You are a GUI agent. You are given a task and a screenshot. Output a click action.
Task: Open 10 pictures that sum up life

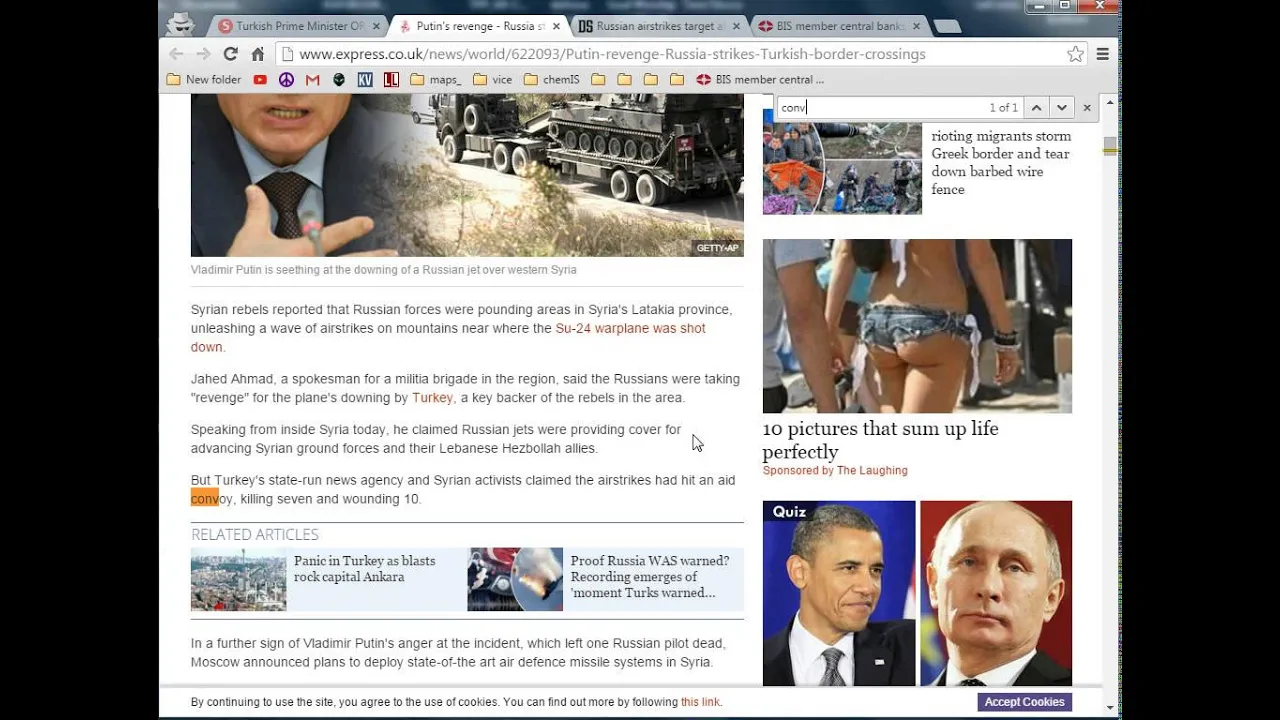tap(880, 440)
